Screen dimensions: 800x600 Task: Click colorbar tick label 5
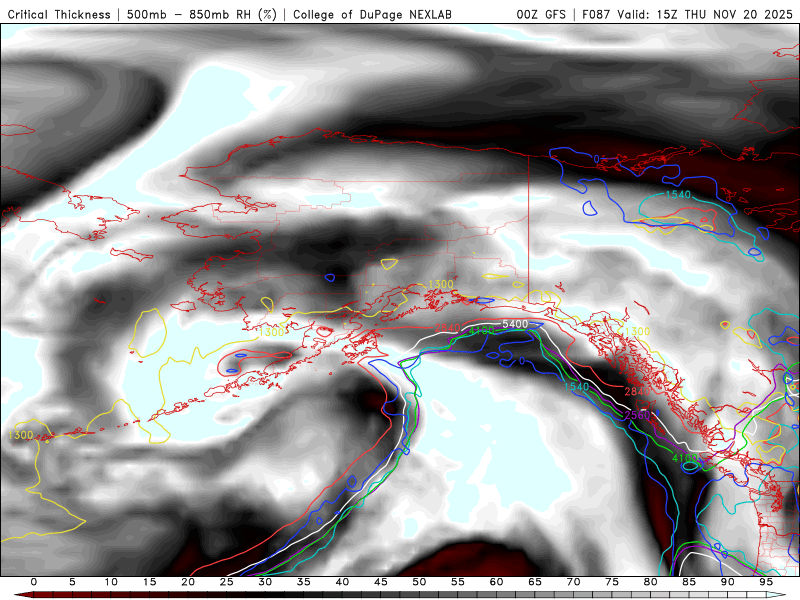(x=72, y=582)
